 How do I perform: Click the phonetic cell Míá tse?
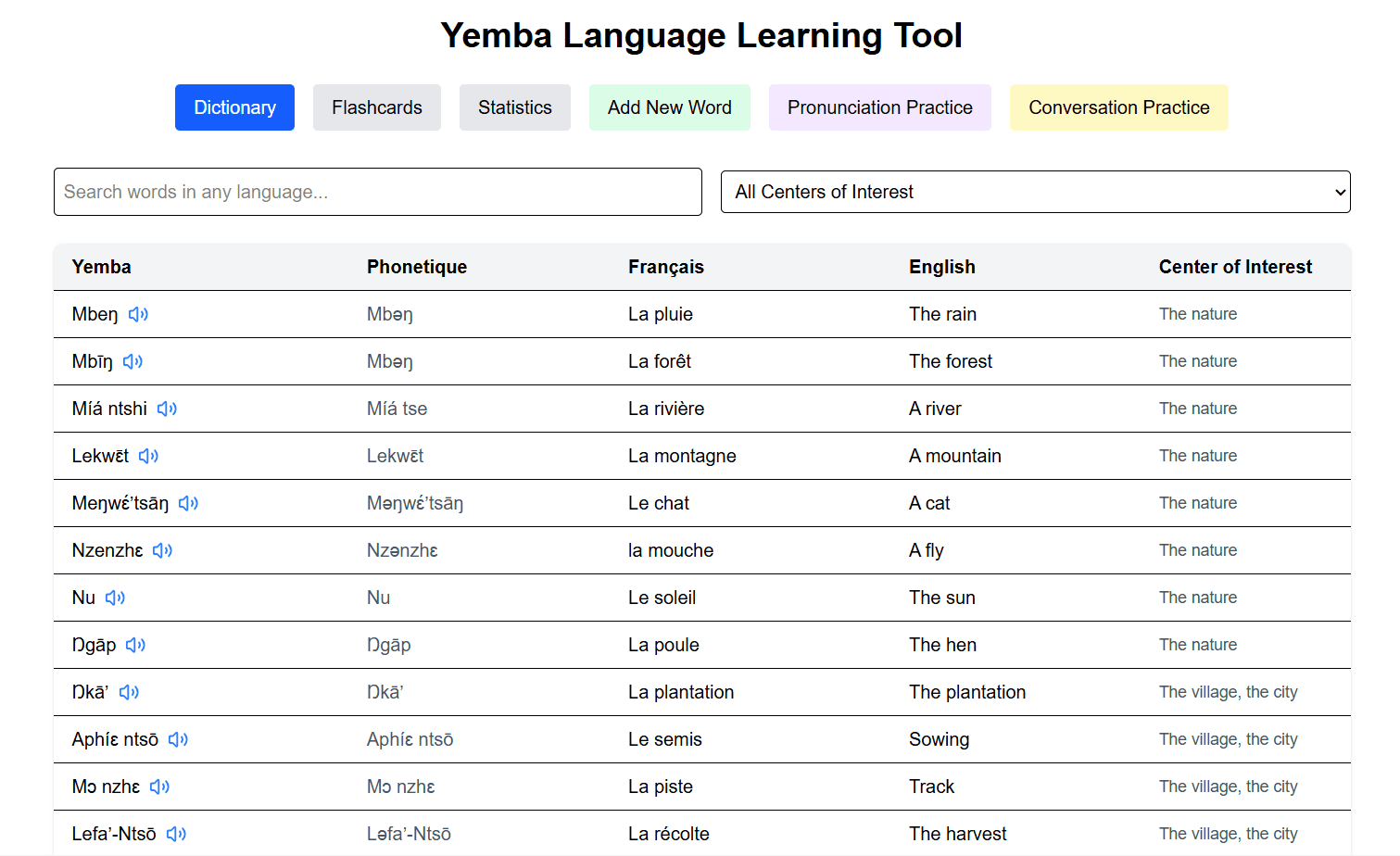pyautogui.click(x=397, y=409)
